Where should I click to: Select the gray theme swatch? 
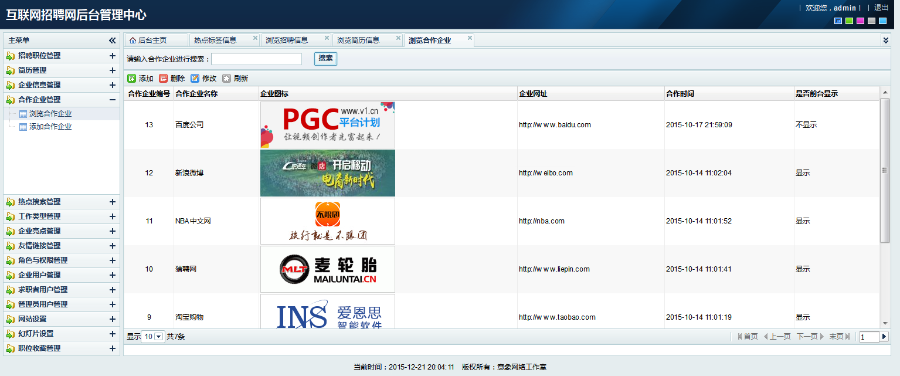point(871,21)
